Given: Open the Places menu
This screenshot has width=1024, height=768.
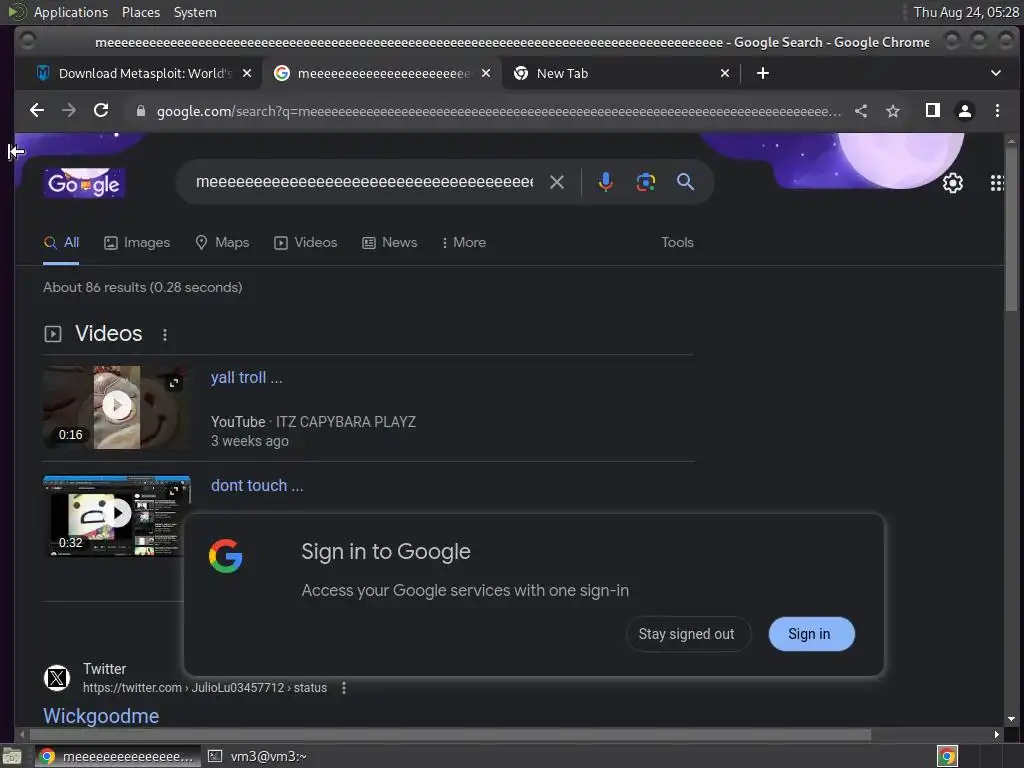Looking at the screenshot, I should click(x=140, y=12).
